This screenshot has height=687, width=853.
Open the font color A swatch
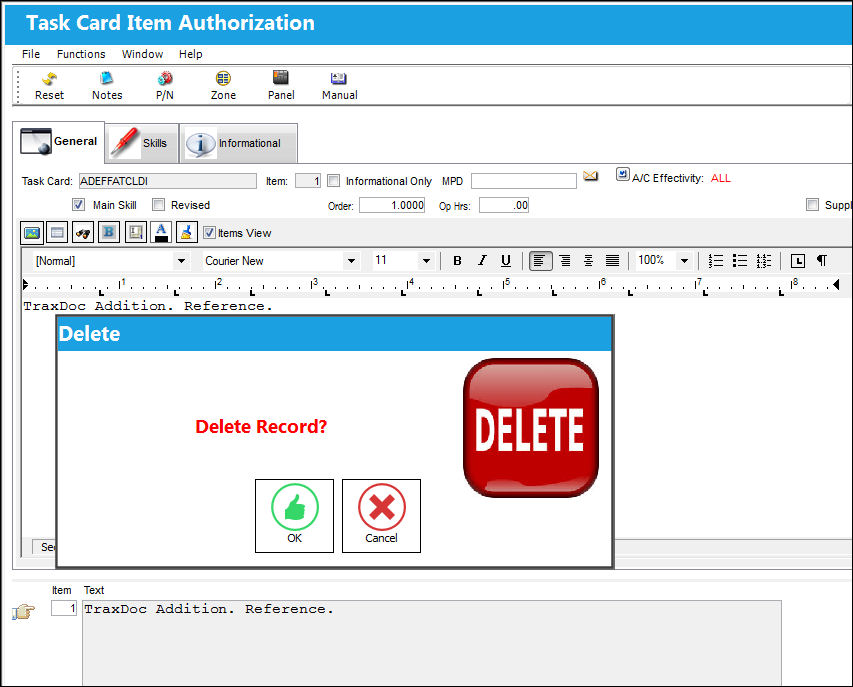click(x=162, y=233)
